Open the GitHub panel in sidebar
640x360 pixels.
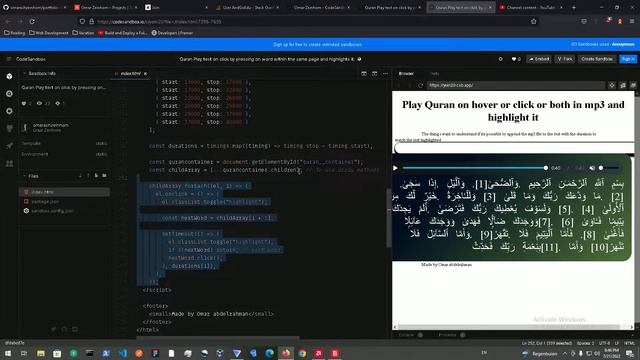click(x=9, y=128)
